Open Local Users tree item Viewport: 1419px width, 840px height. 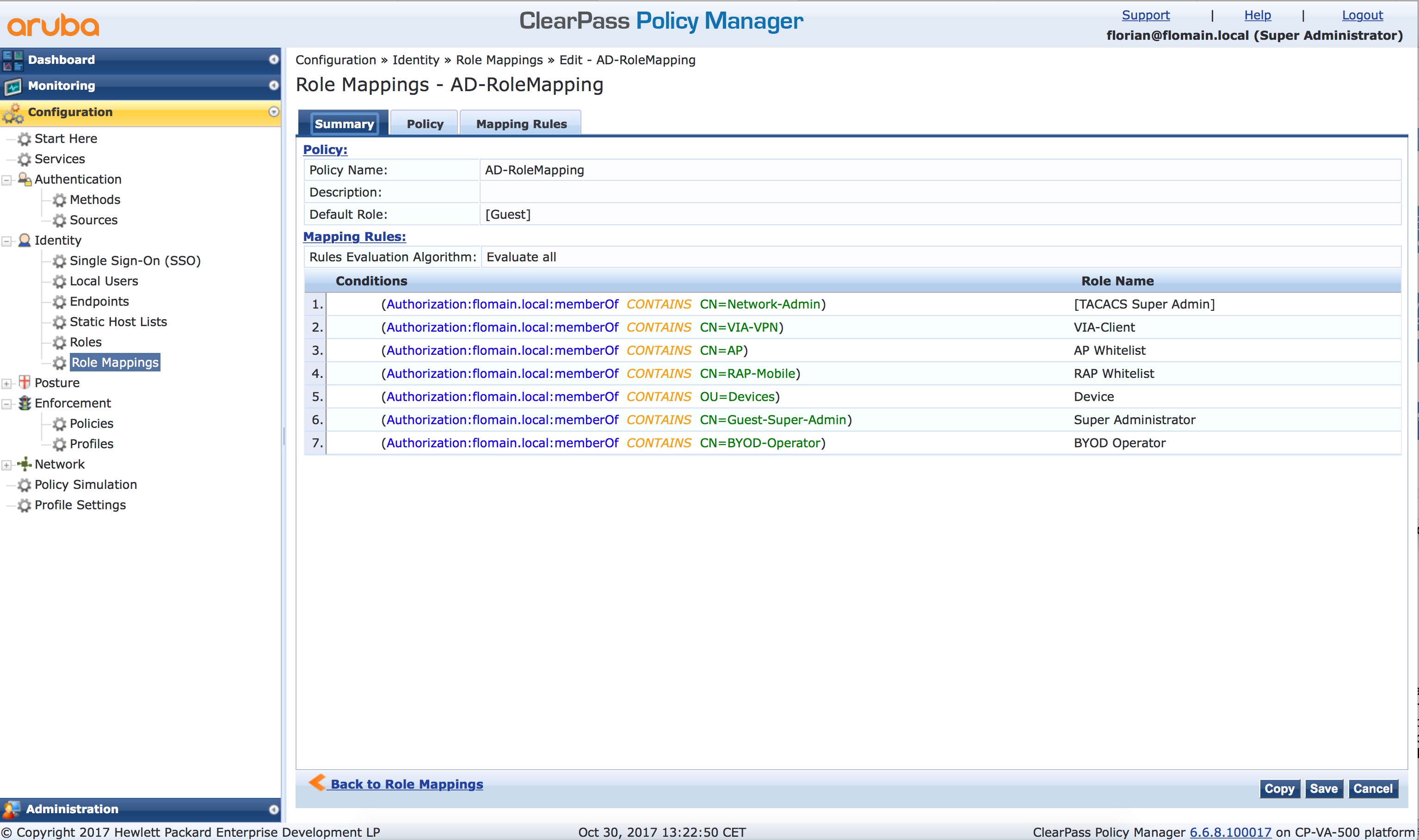(104, 281)
